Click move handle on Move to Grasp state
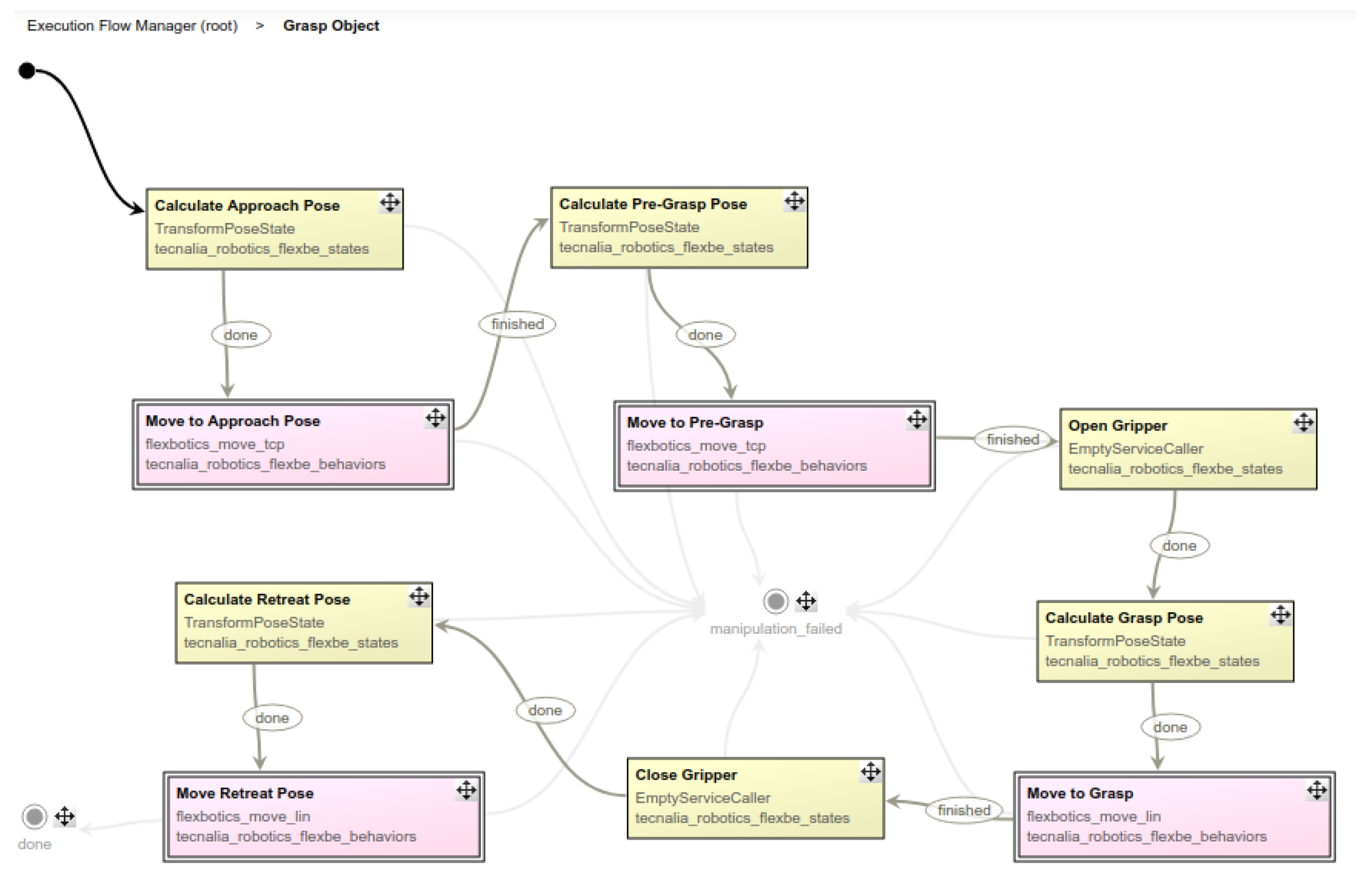Screen dimensions: 1372x892 (x=1318, y=790)
